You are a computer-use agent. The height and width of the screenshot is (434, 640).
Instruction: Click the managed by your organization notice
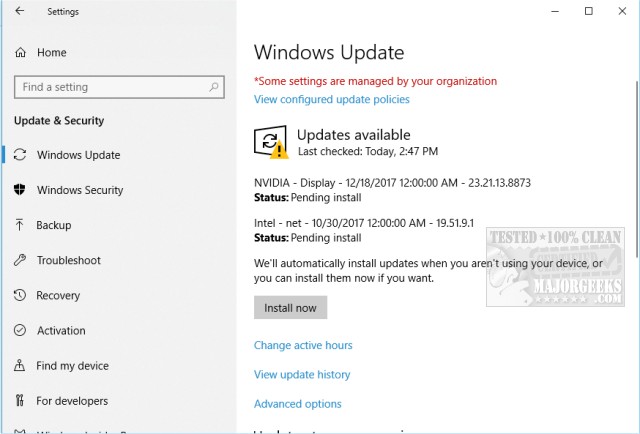pyautogui.click(x=376, y=81)
